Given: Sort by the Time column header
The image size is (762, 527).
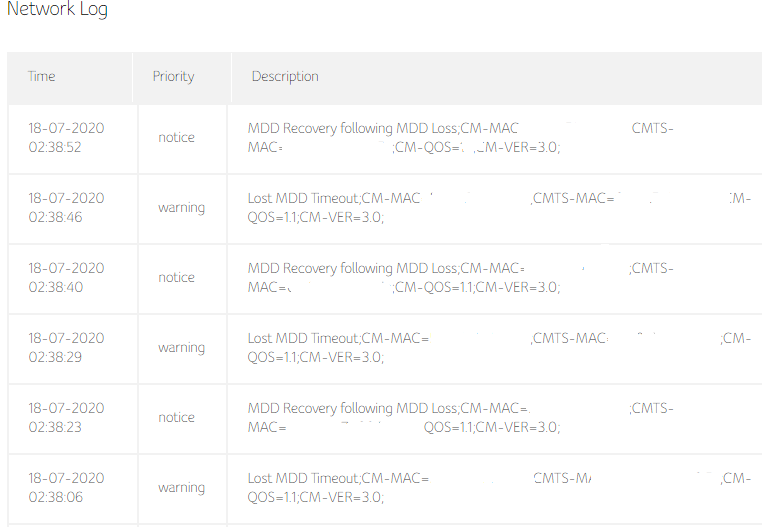Looking at the screenshot, I should tap(42, 77).
